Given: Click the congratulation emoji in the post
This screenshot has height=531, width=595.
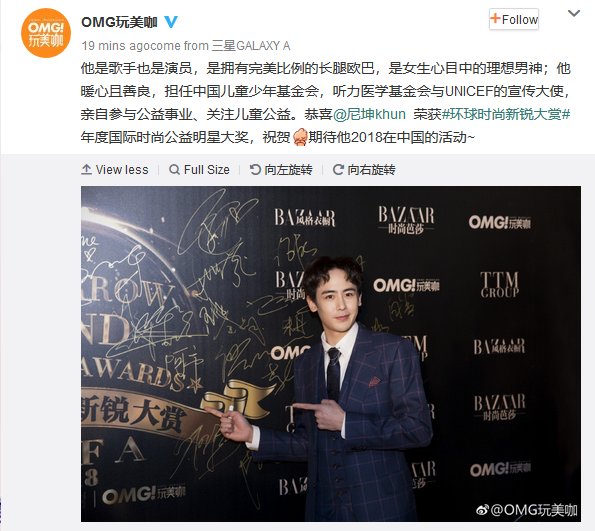Looking at the screenshot, I should [300, 137].
